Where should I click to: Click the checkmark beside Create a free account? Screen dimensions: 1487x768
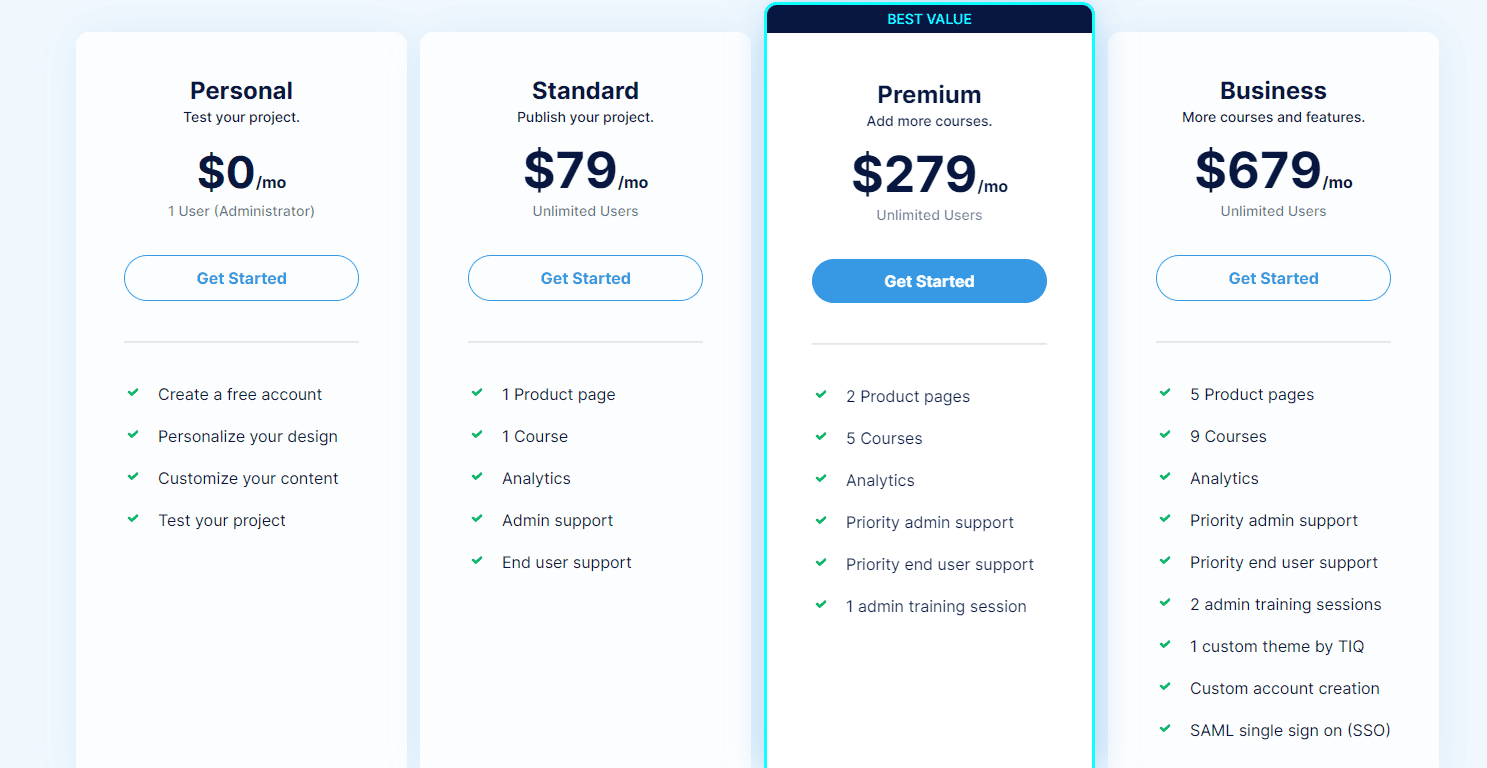(133, 394)
